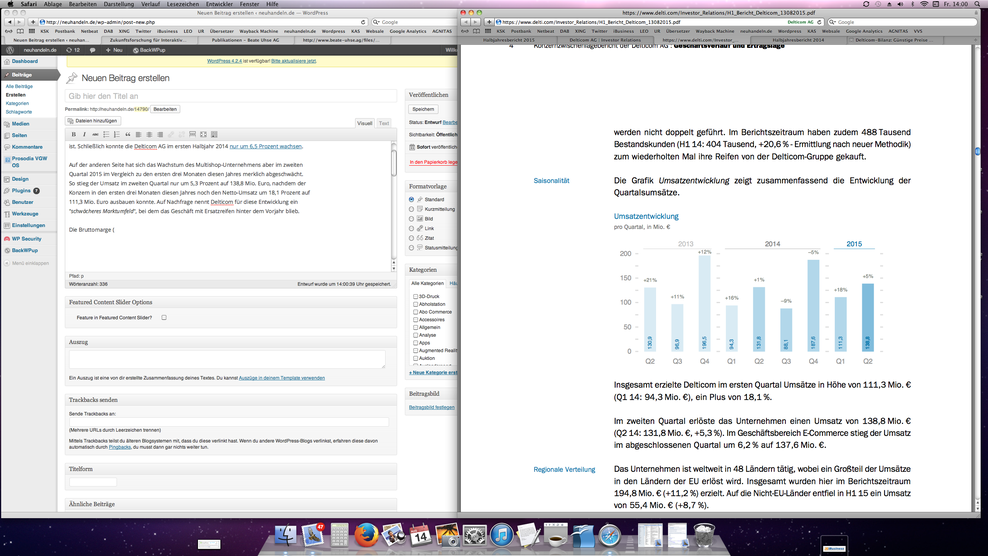Image resolution: width=988 pixels, height=556 pixels.
Task: Focus the Google search field in the PDF window
Action: pyautogui.click(x=904, y=22)
